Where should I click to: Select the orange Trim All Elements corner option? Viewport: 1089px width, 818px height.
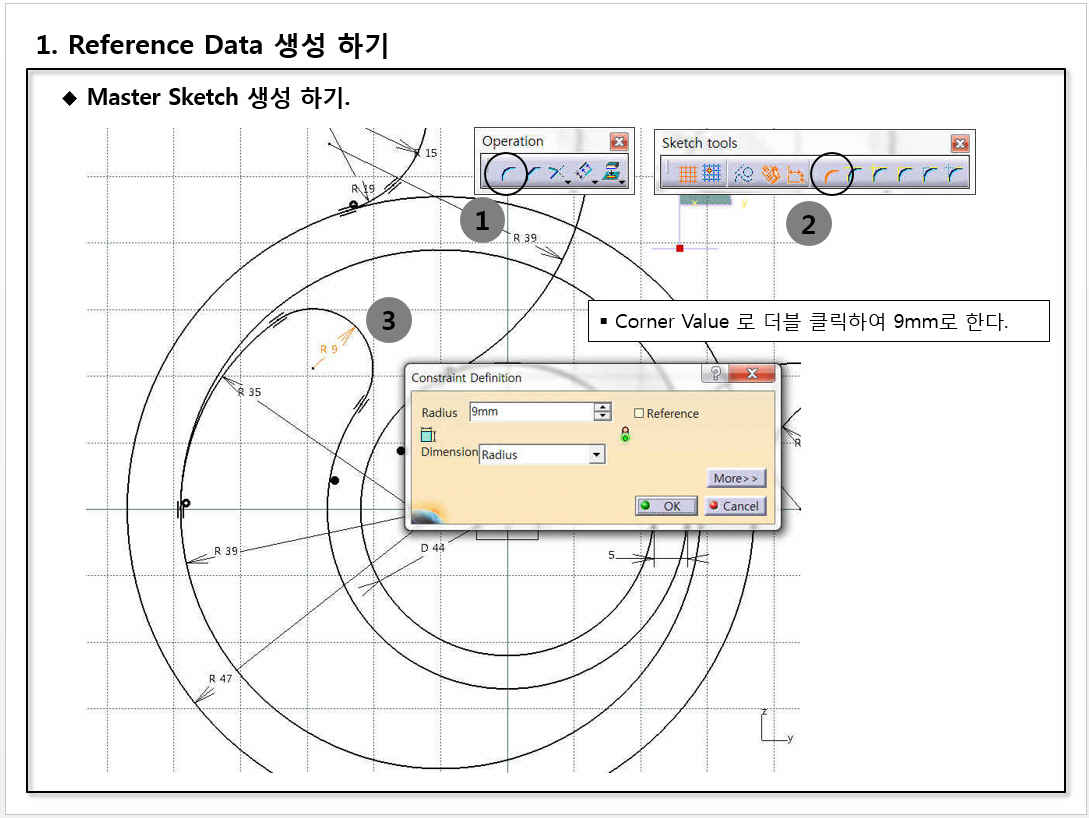click(829, 175)
